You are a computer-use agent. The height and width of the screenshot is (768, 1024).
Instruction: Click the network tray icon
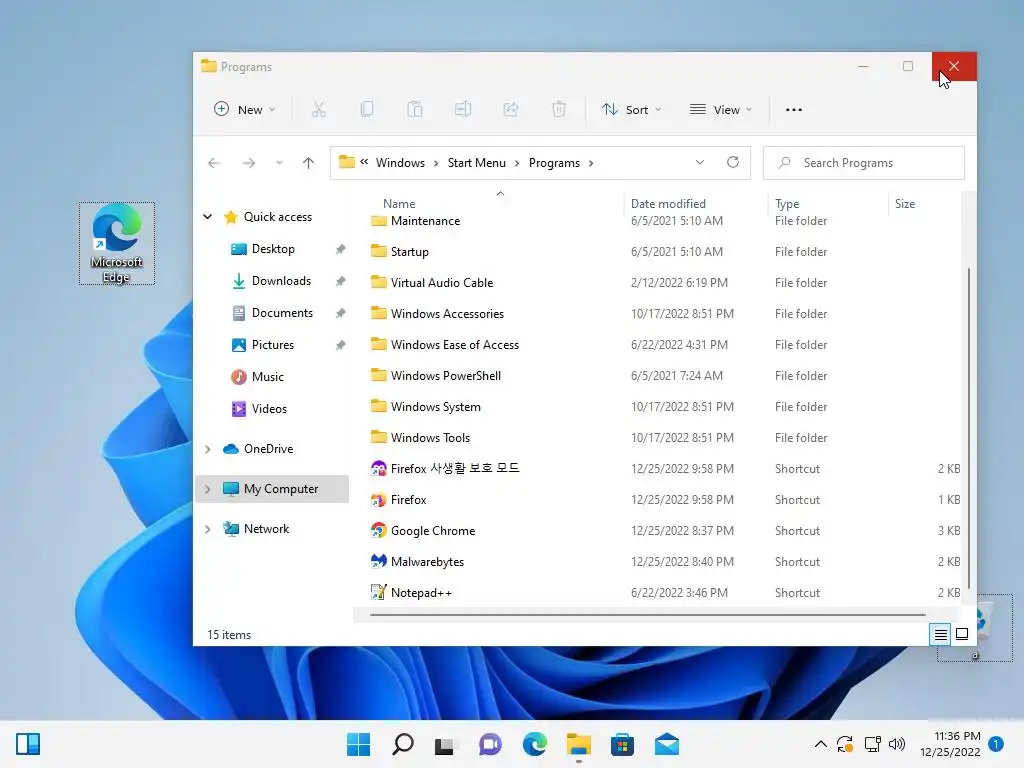(872, 744)
